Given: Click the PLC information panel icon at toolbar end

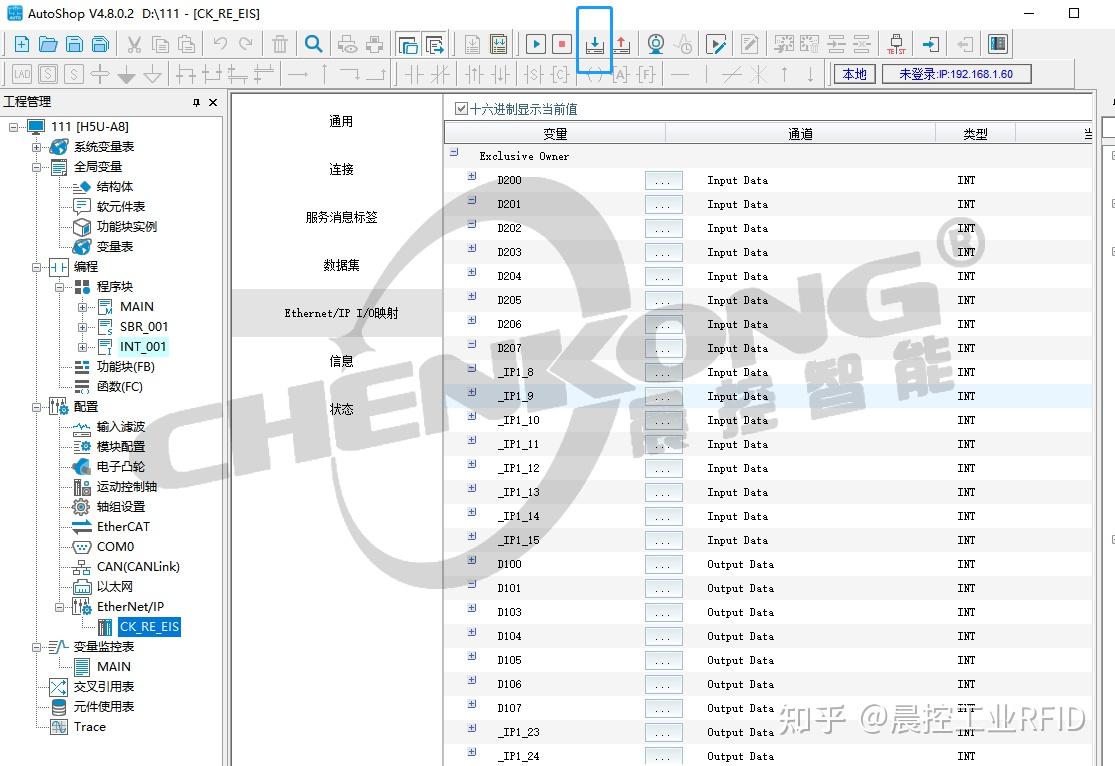Looking at the screenshot, I should (x=998, y=44).
